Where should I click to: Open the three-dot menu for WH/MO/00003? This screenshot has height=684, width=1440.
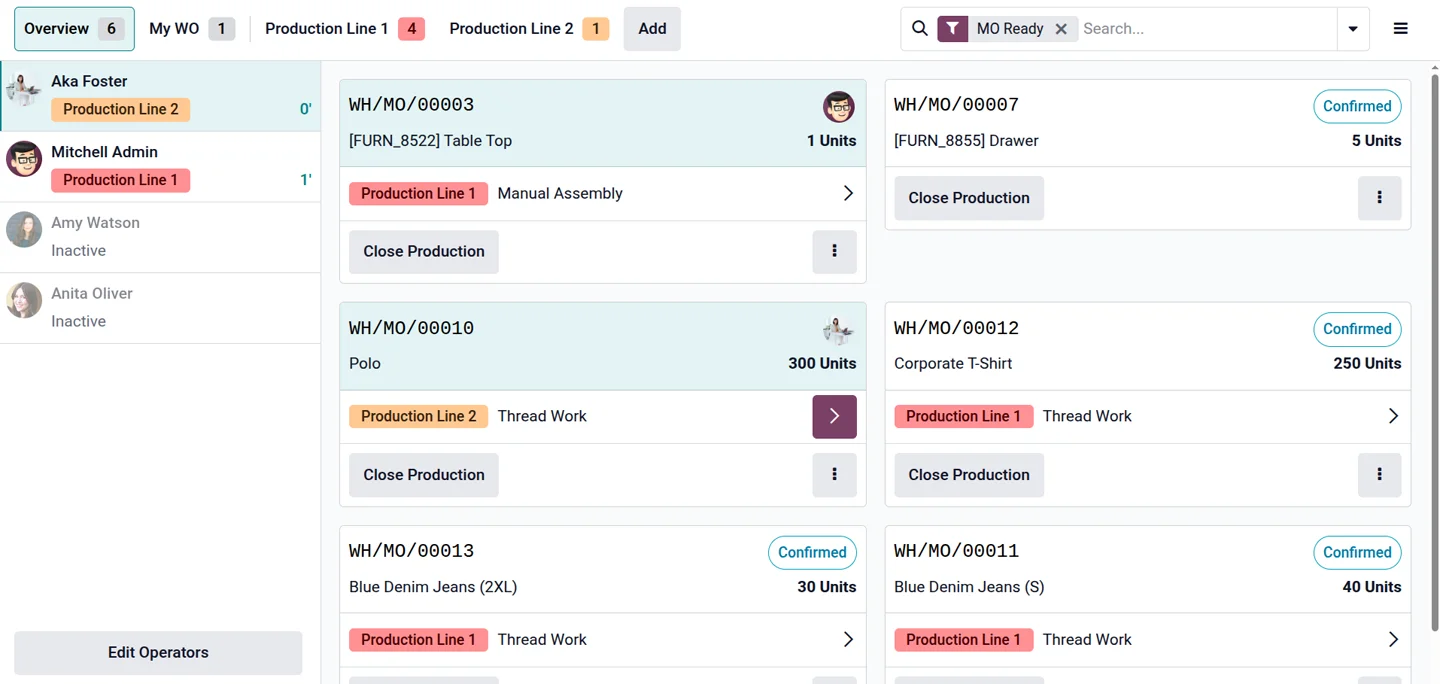(834, 251)
